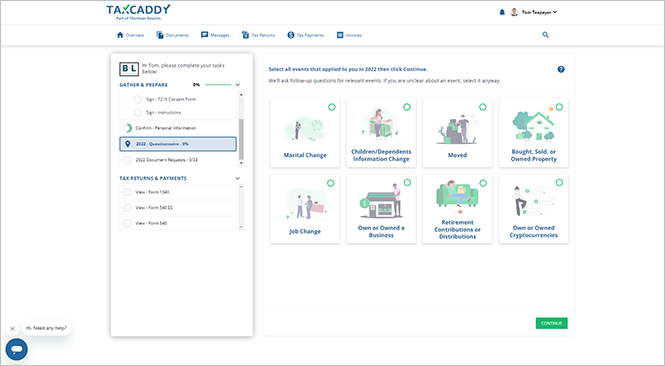This screenshot has height=366, width=665.
Task: Click Own or Owned Cryptocurrencies label
Action: click(534, 232)
